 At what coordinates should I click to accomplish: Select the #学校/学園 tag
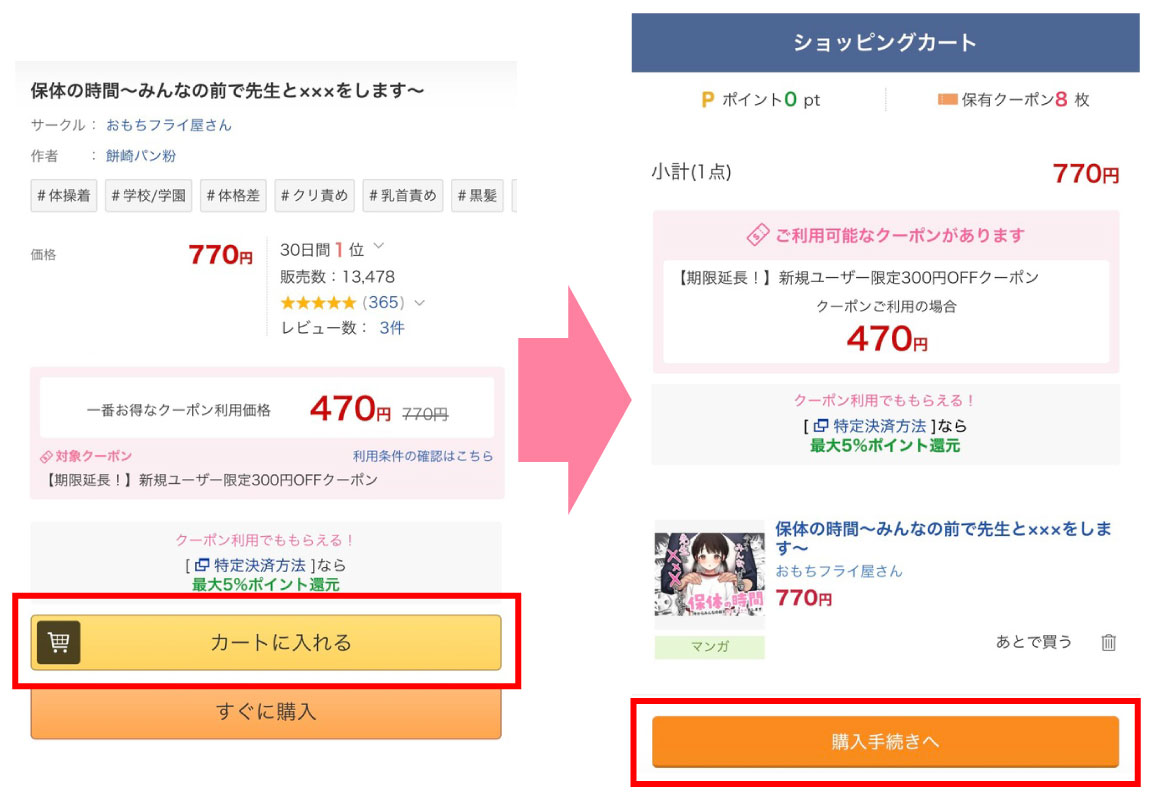coord(148,196)
